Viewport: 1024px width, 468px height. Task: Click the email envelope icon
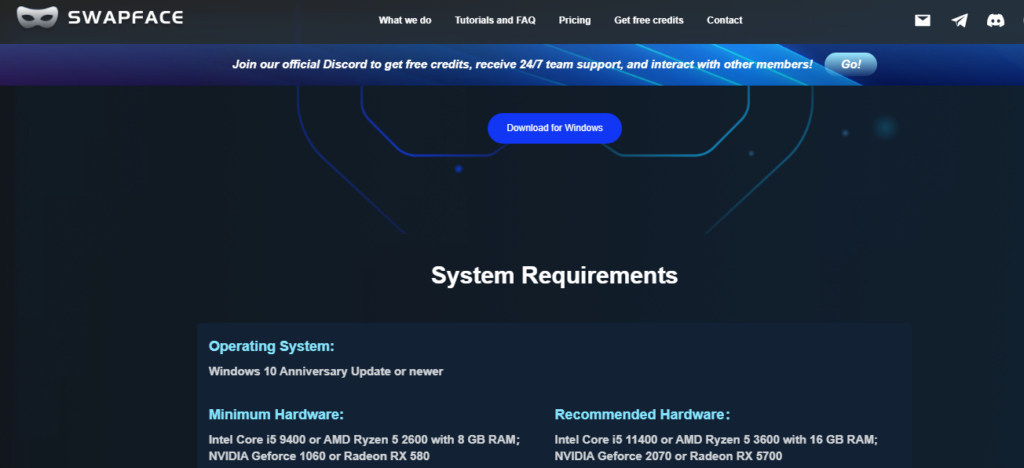[x=922, y=20]
